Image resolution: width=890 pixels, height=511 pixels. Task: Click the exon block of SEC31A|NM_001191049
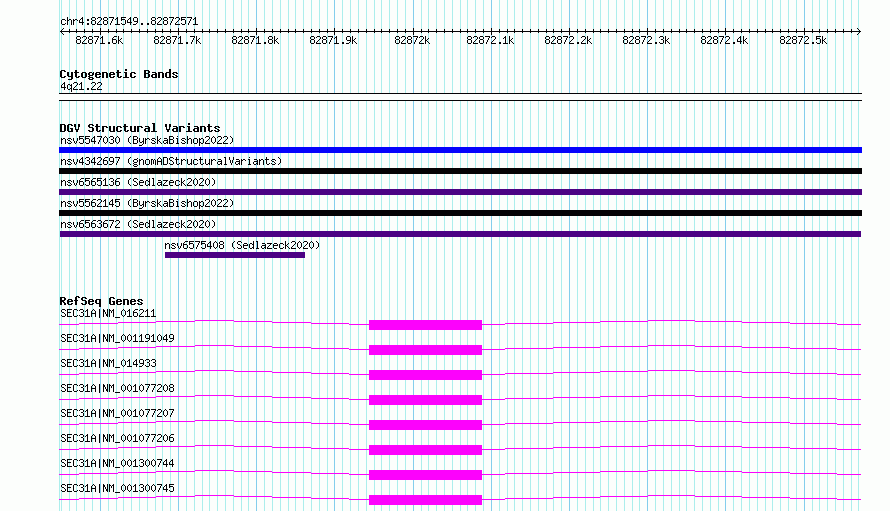pos(425,350)
